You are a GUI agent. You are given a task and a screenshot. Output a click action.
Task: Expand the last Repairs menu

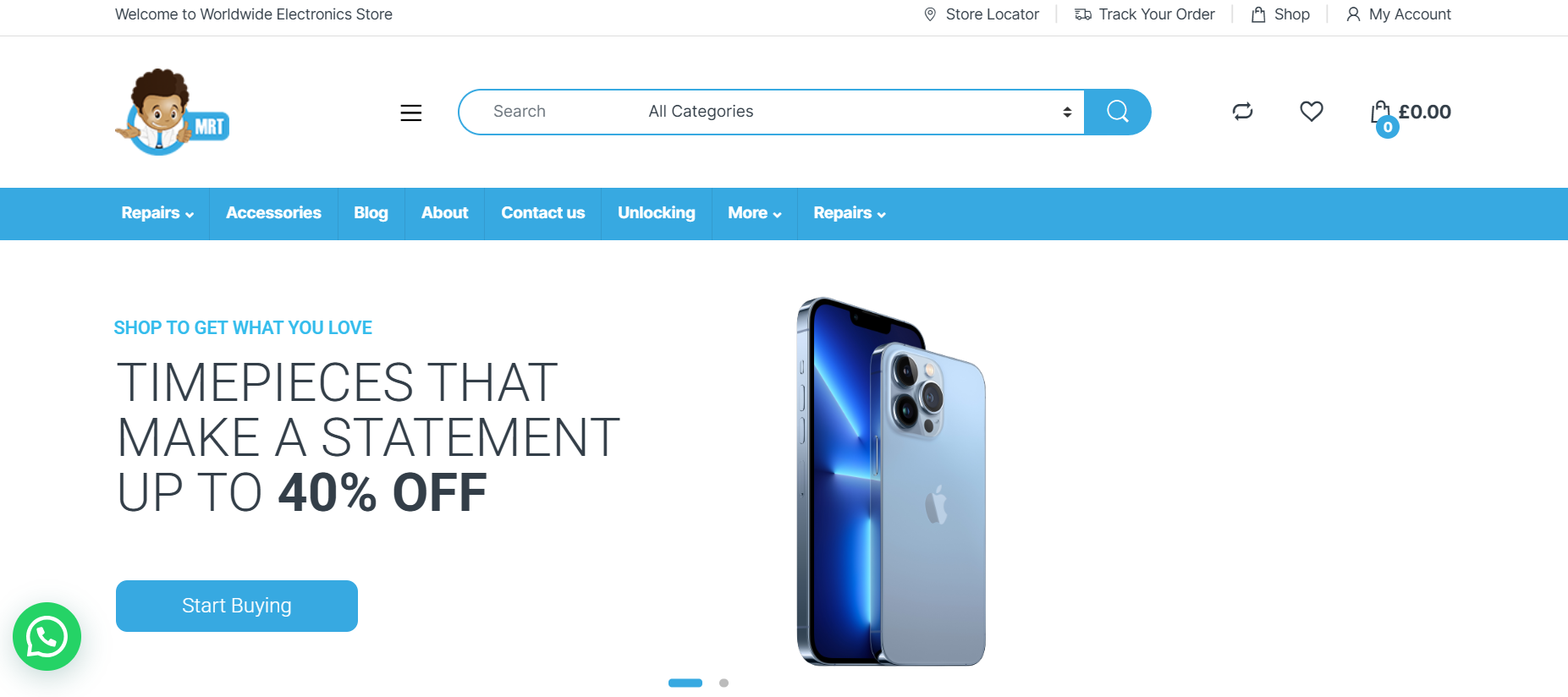(x=850, y=213)
